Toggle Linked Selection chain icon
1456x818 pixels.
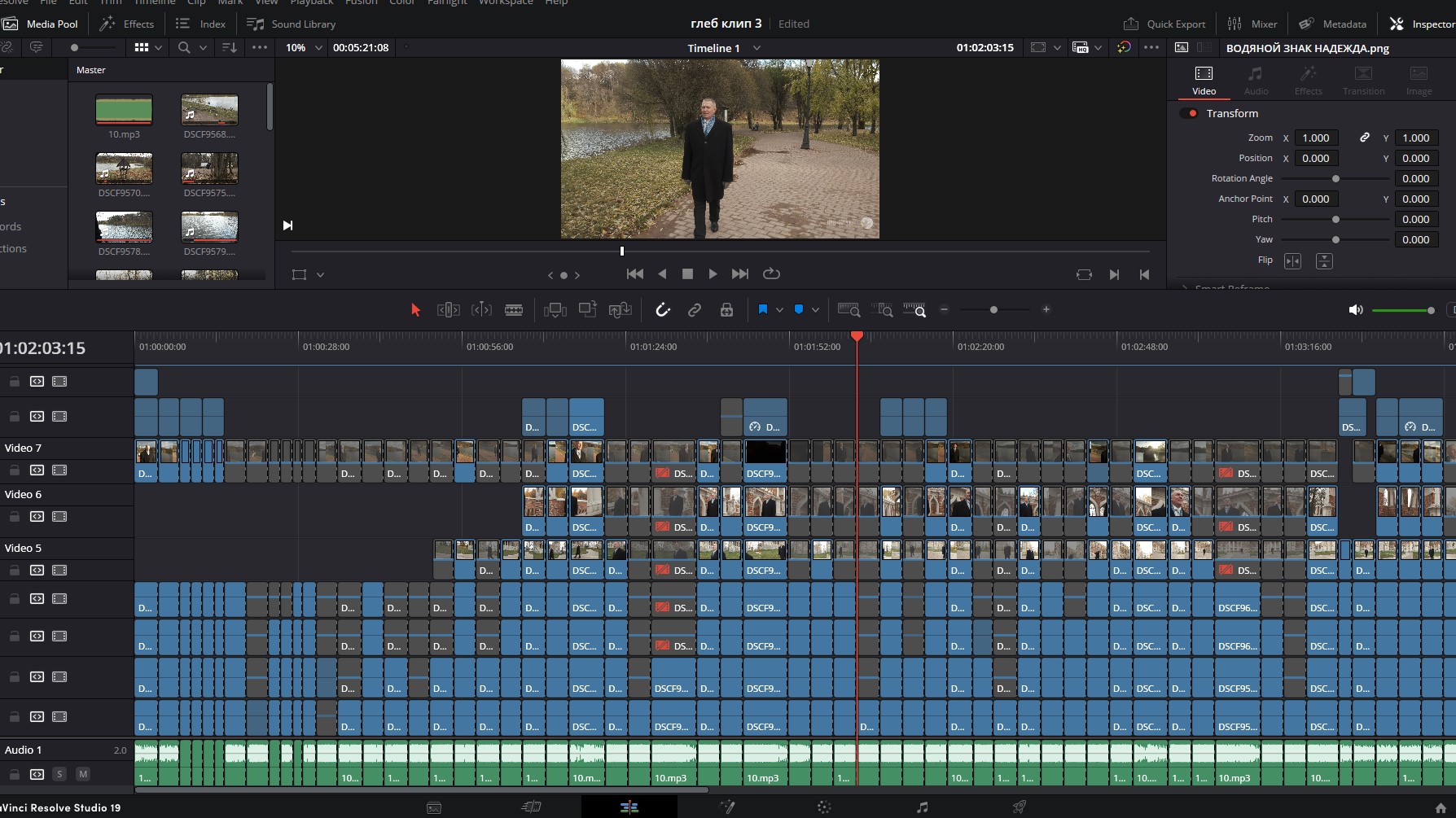(695, 309)
